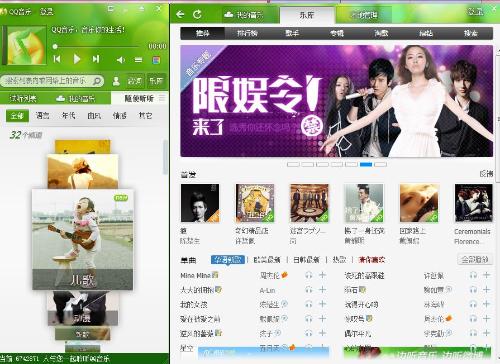The height and width of the screenshot is (364, 500).
Task: Select the 曲风 channel filter
Action: (94, 116)
